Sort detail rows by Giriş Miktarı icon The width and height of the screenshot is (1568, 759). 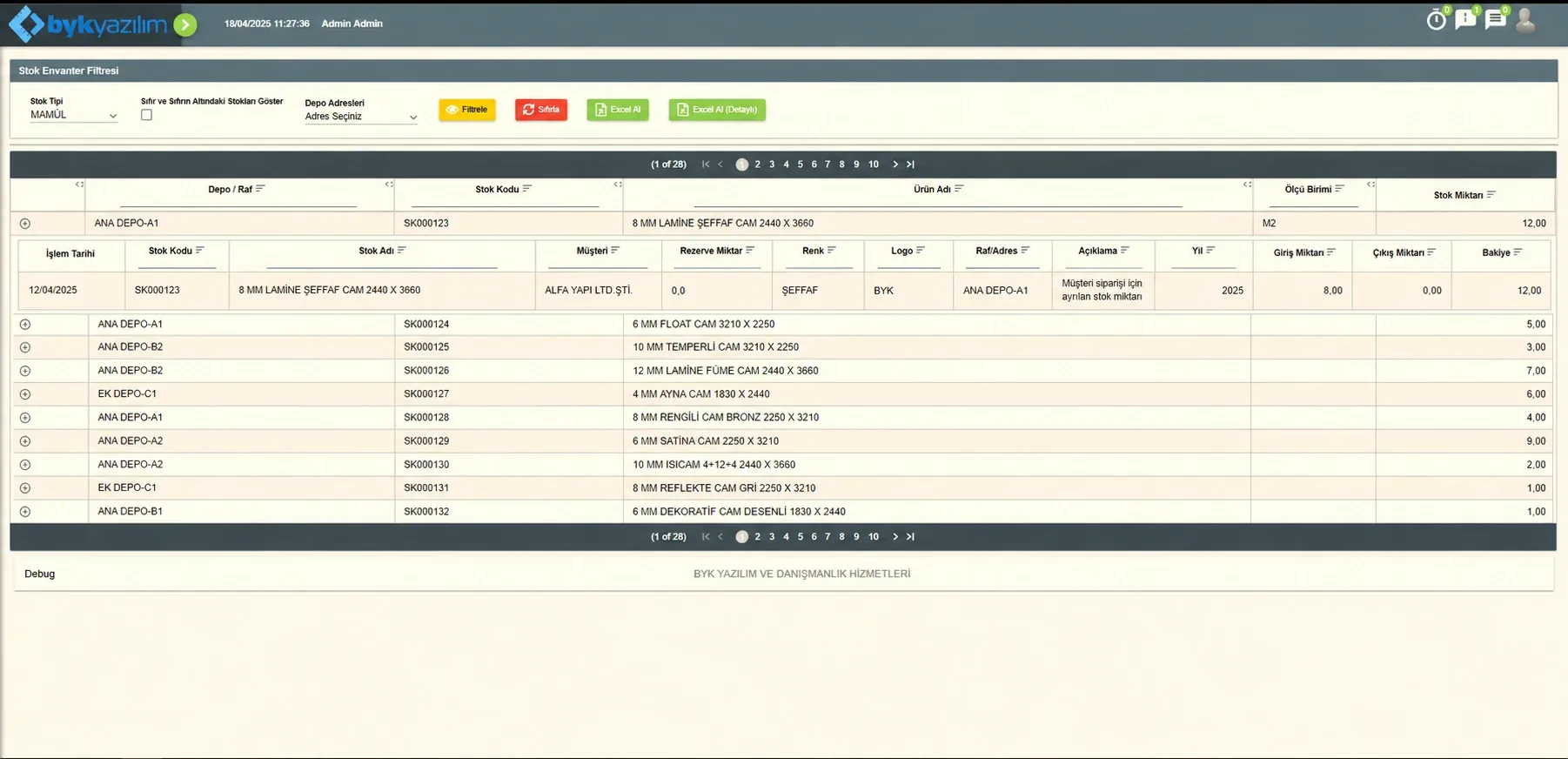point(1330,252)
